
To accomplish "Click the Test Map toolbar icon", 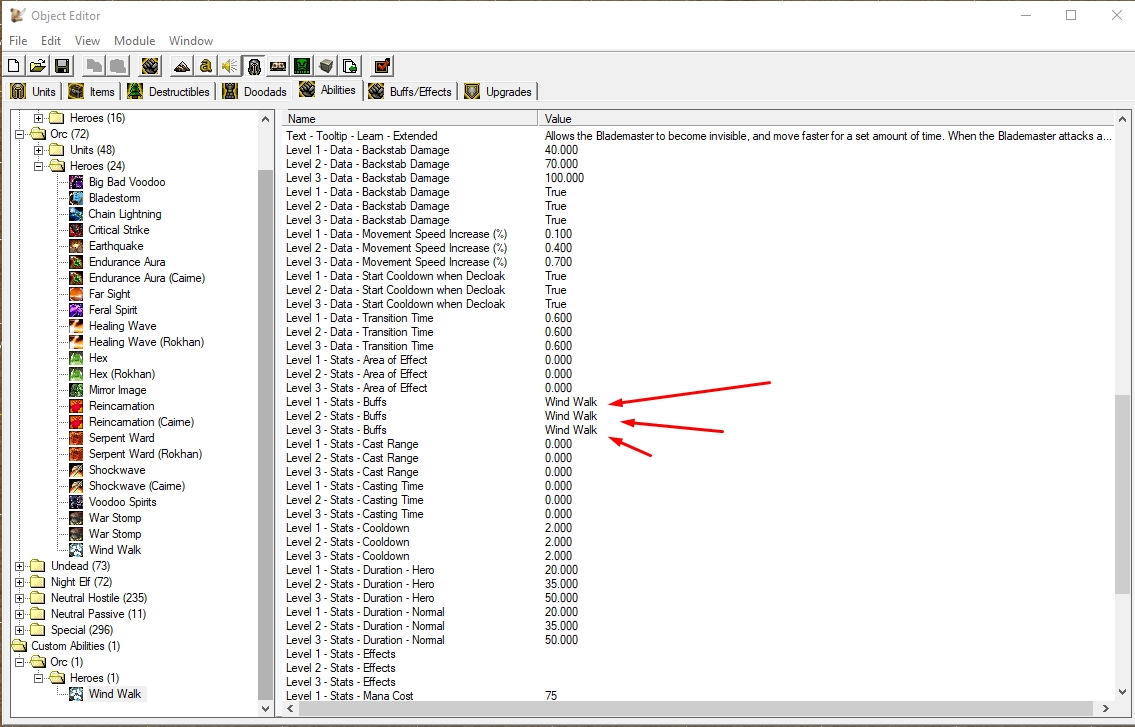I will [x=382, y=66].
